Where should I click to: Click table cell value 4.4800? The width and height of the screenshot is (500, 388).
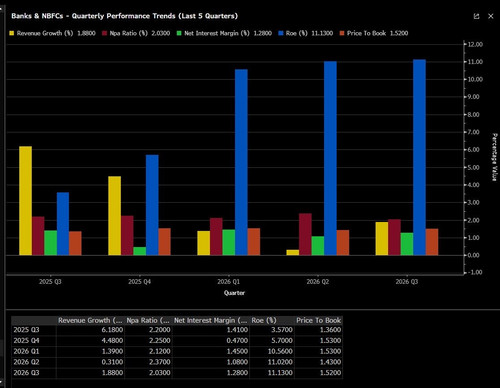112,341
